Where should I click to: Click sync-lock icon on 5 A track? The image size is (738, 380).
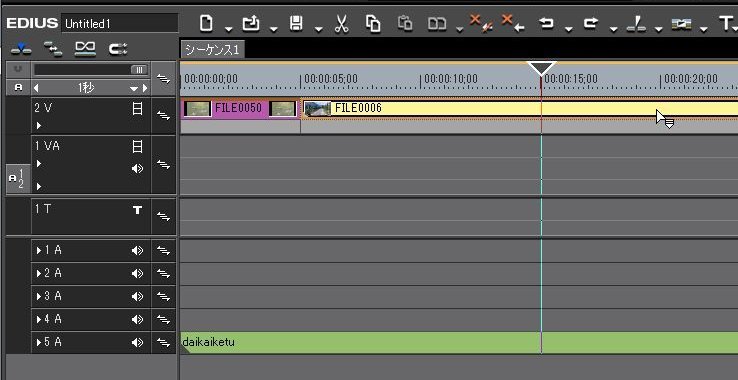coord(163,343)
